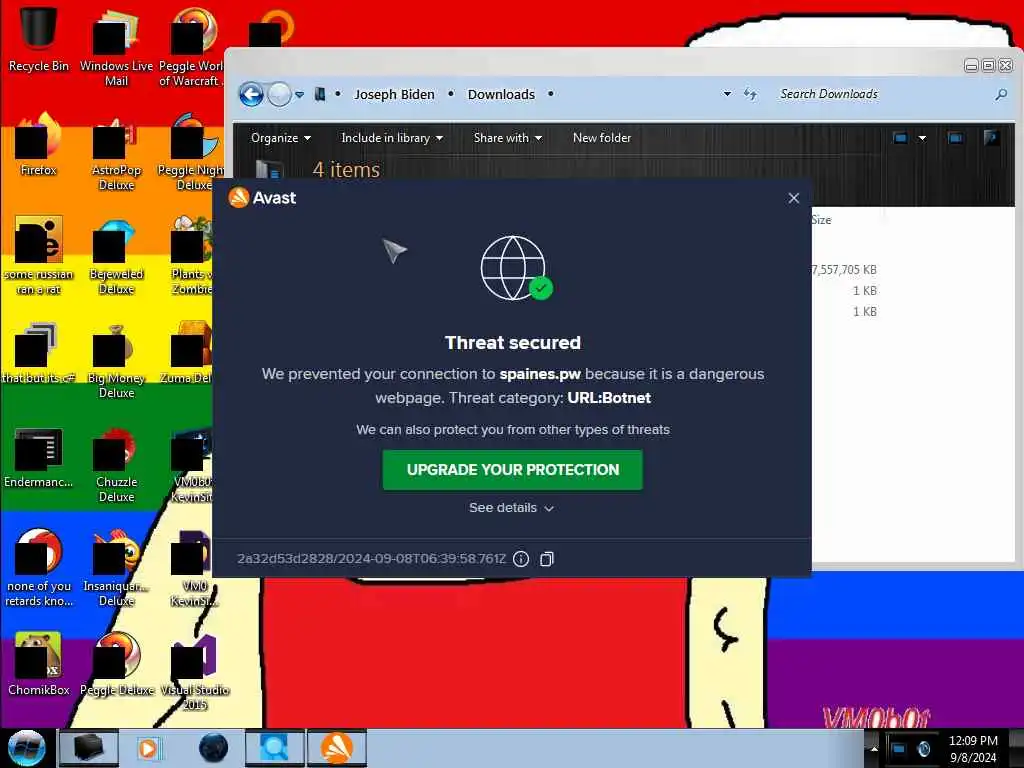
Task: Open the Include in library dropdown
Action: tap(392, 138)
